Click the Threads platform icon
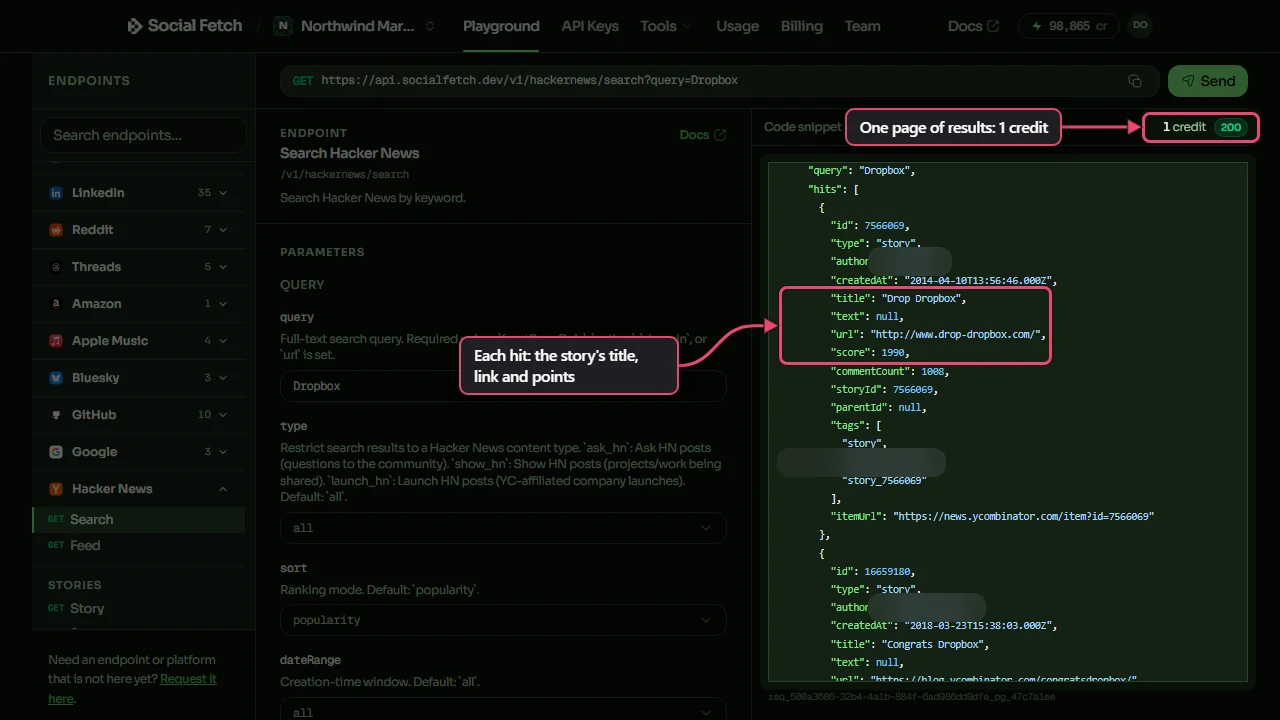 (x=56, y=267)
